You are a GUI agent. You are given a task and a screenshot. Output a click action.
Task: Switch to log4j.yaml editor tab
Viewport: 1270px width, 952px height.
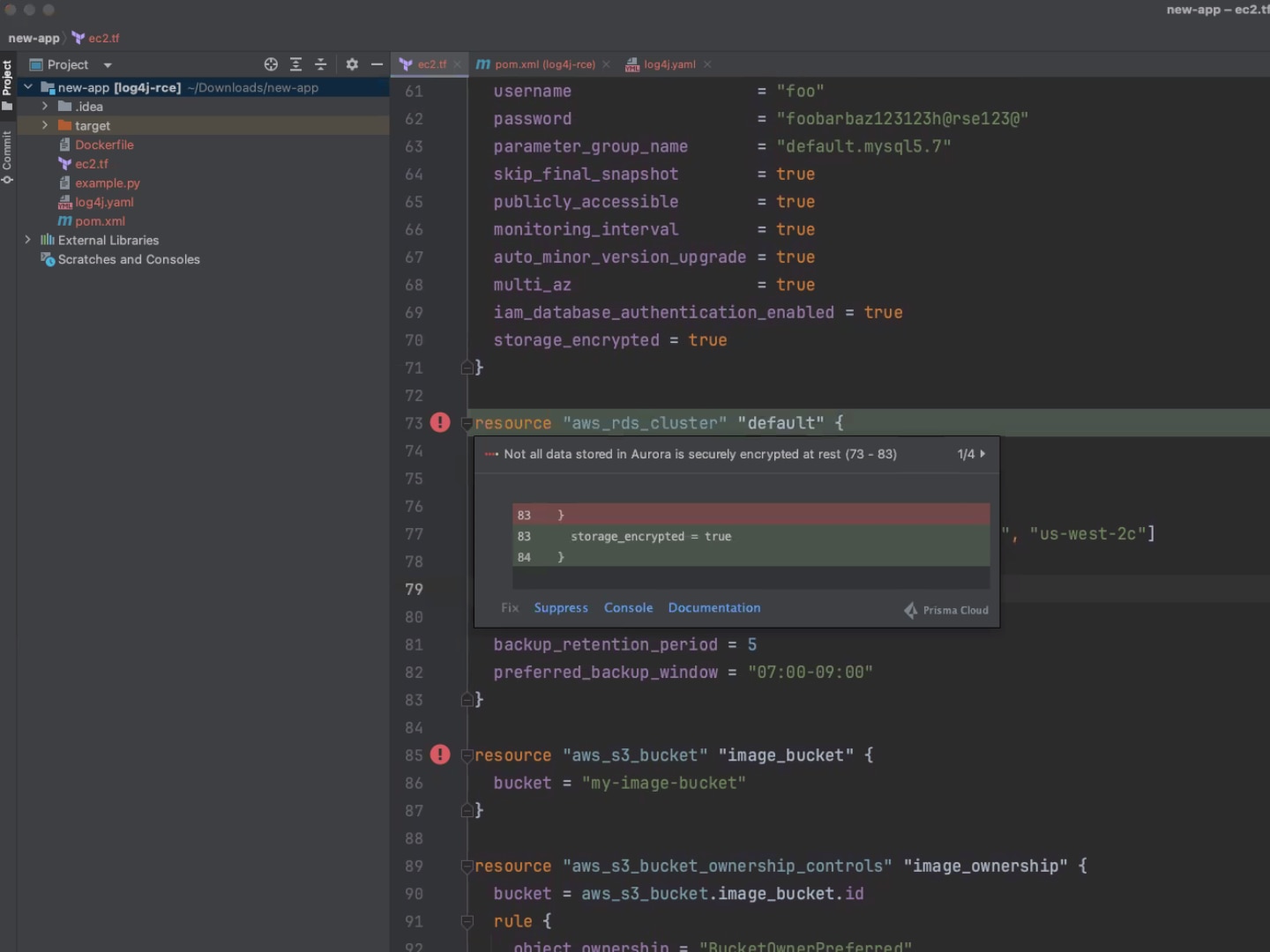(669, 64)
